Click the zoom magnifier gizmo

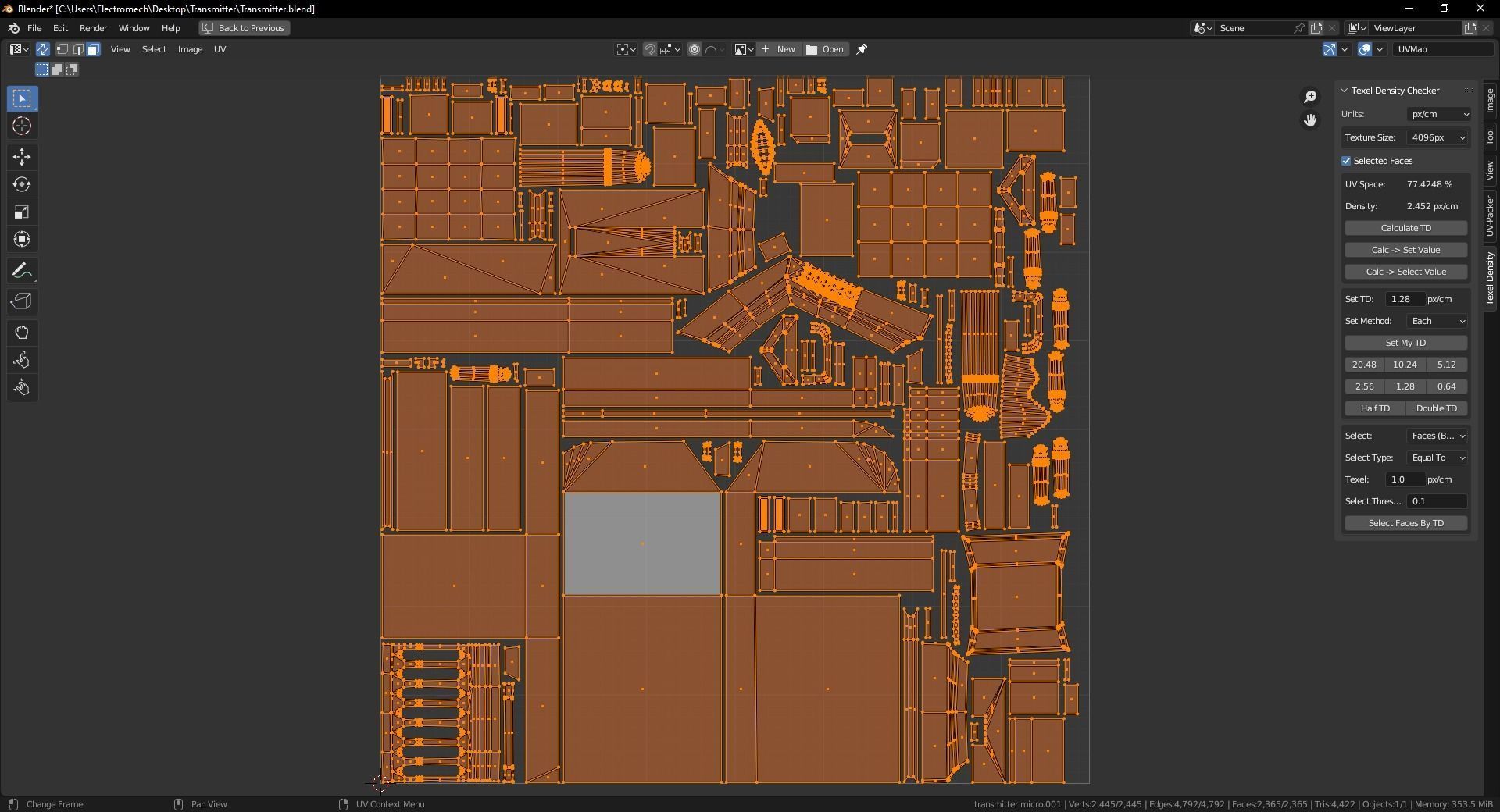[1310, 96]
